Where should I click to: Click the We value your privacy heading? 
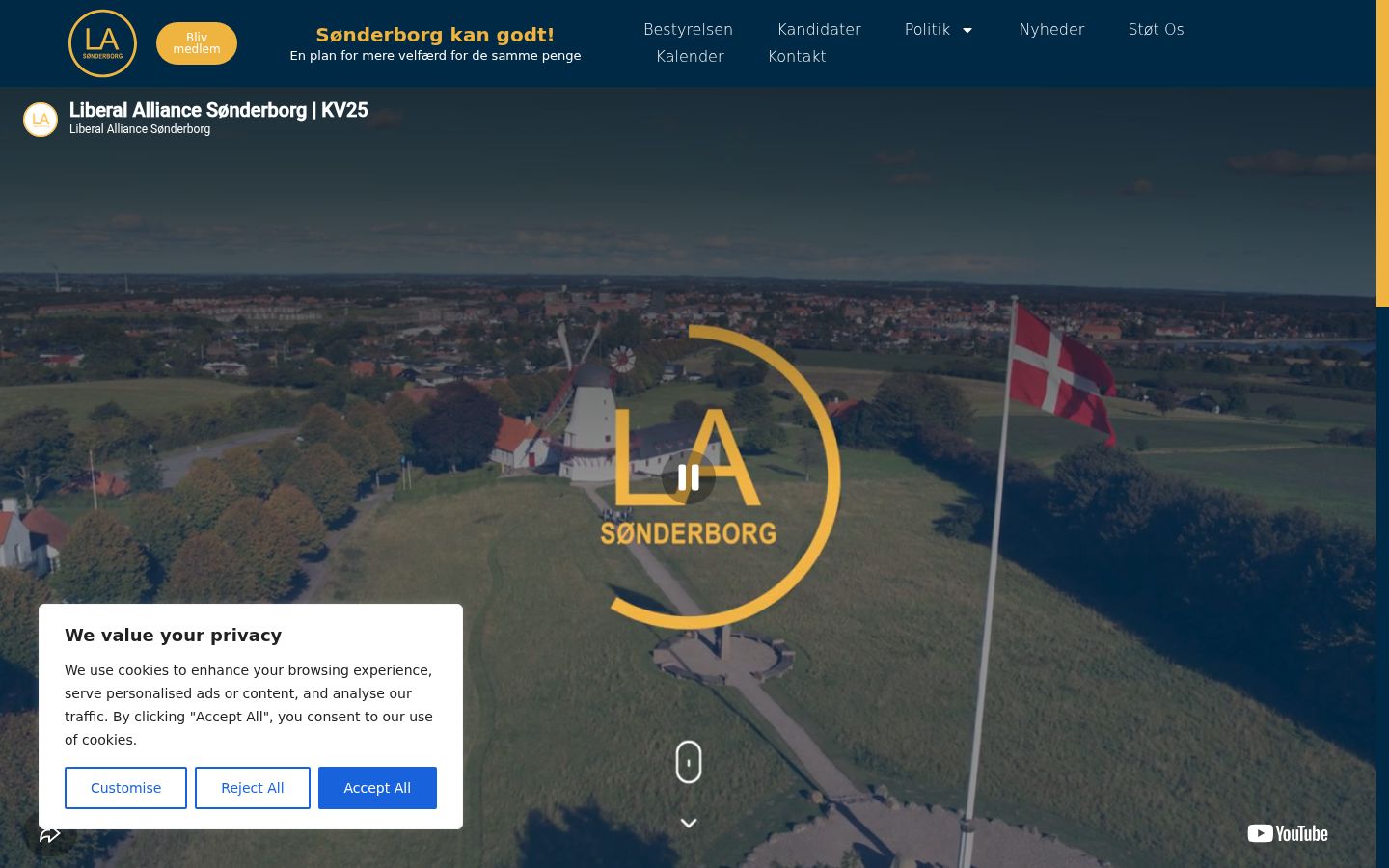(174, 636)
